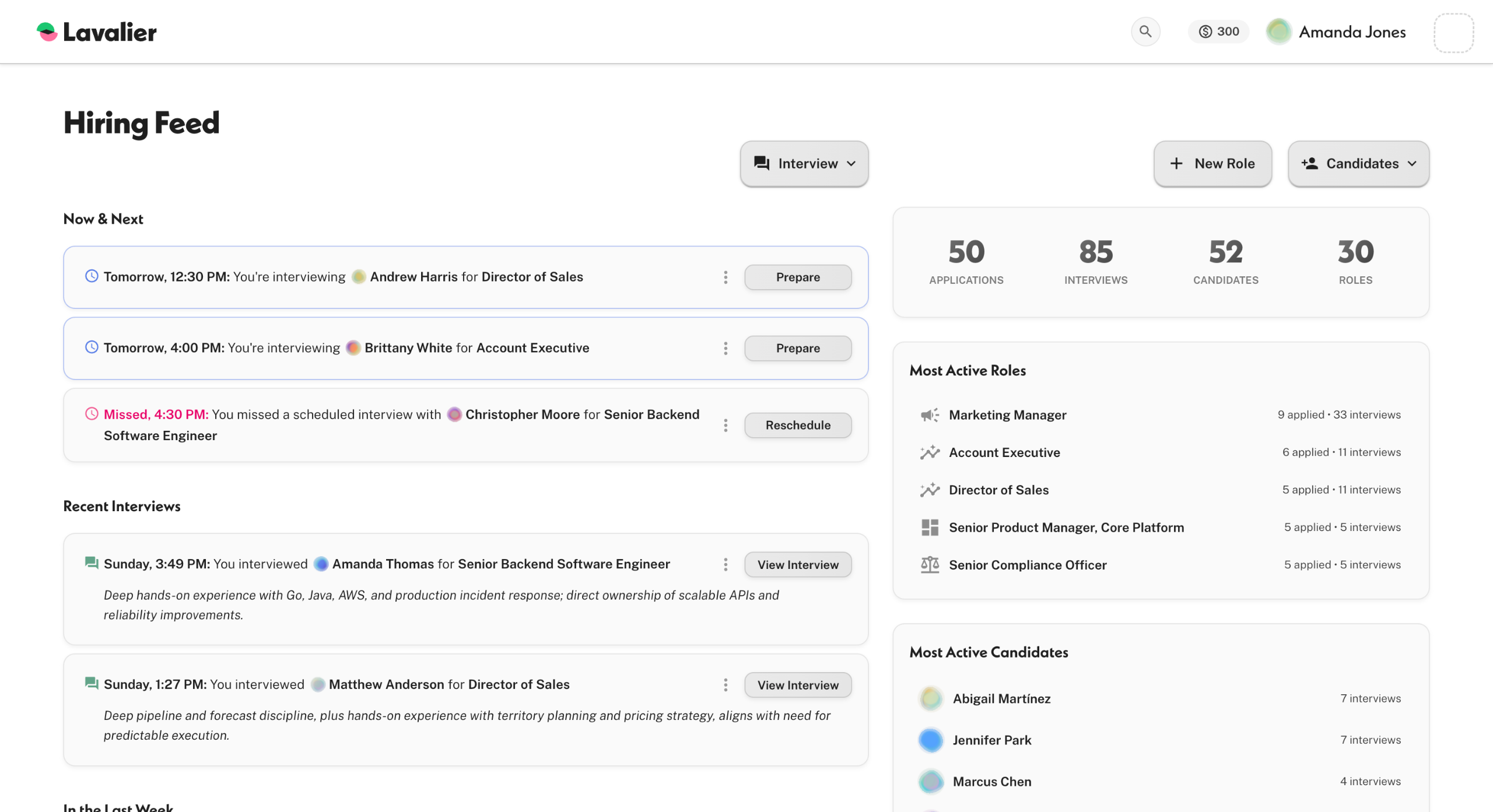Prepare for the Andrew Harris interview
1493x812 pixels.
[x=797, y=277]
